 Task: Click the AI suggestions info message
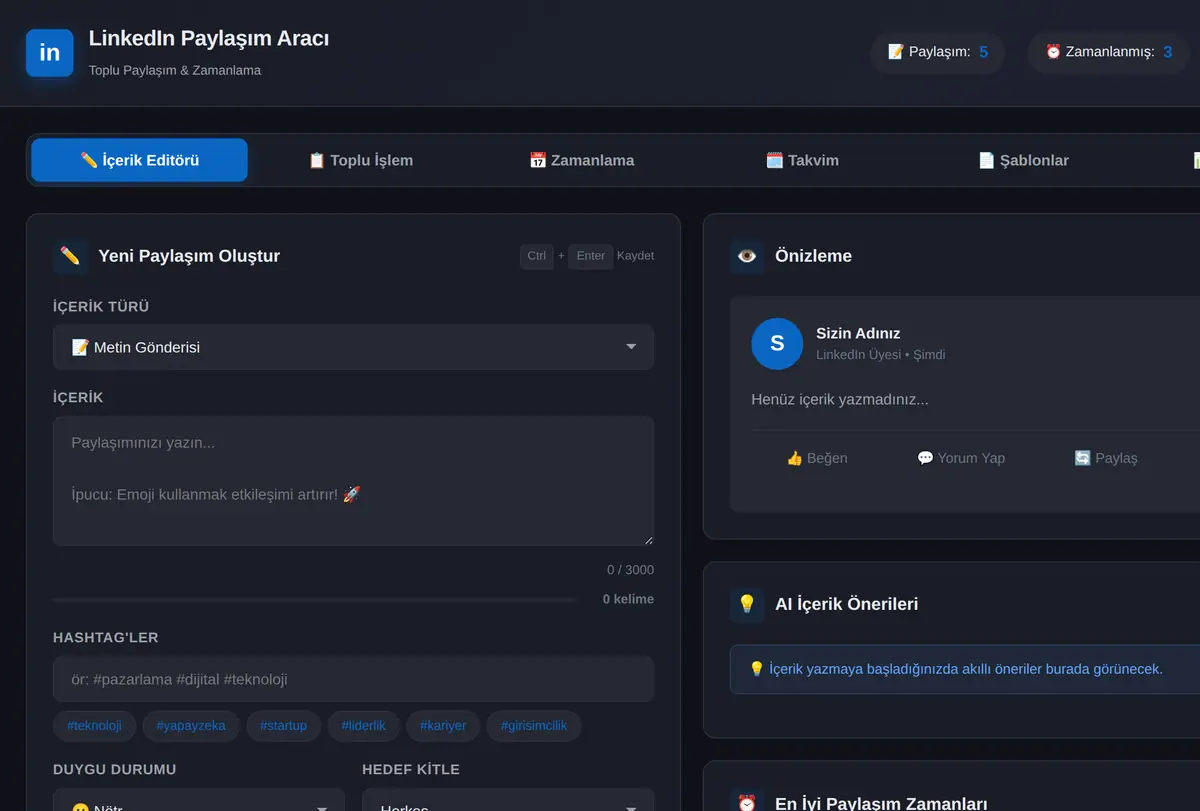965,669
